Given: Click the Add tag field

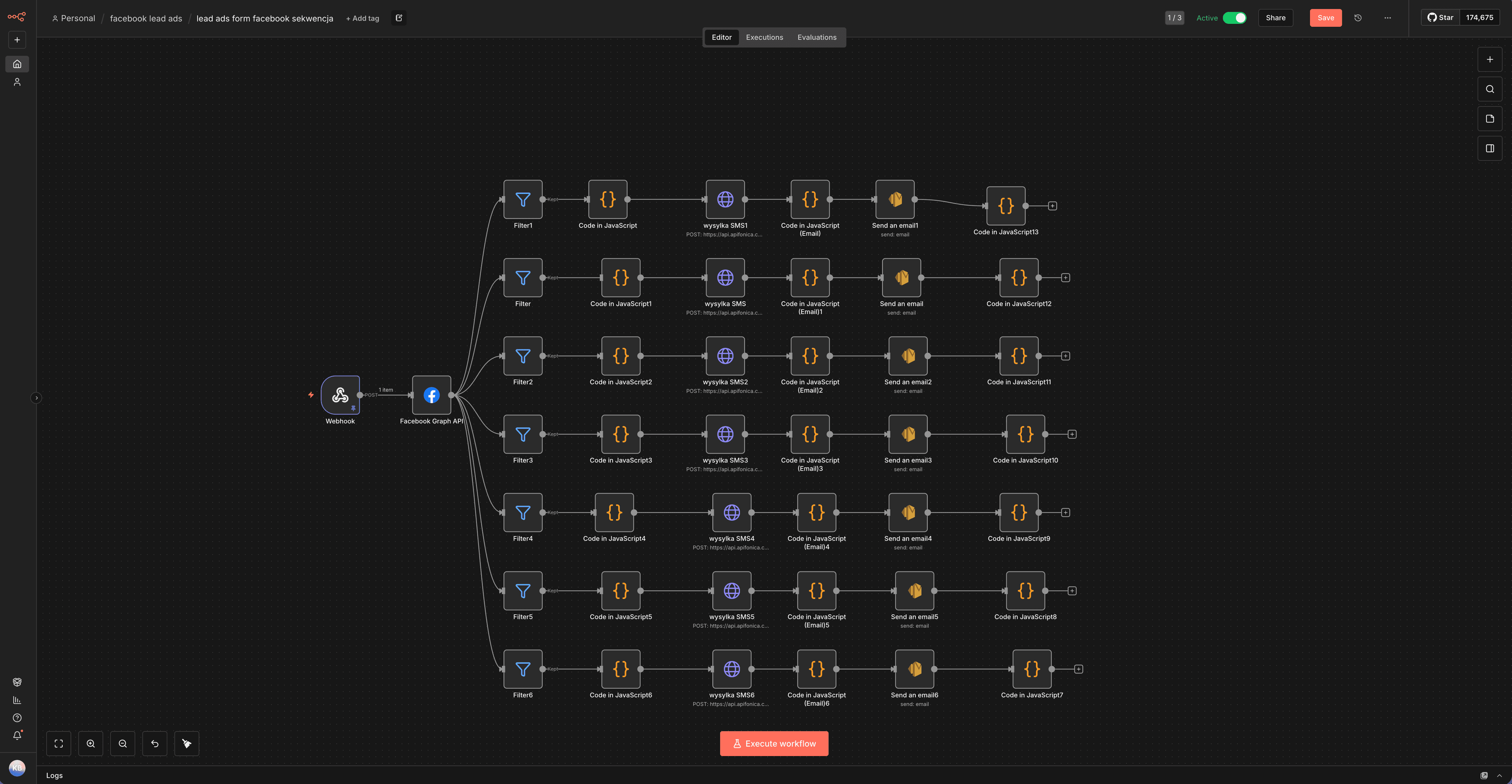Looking at the screenshot, I should pos(363,18).
